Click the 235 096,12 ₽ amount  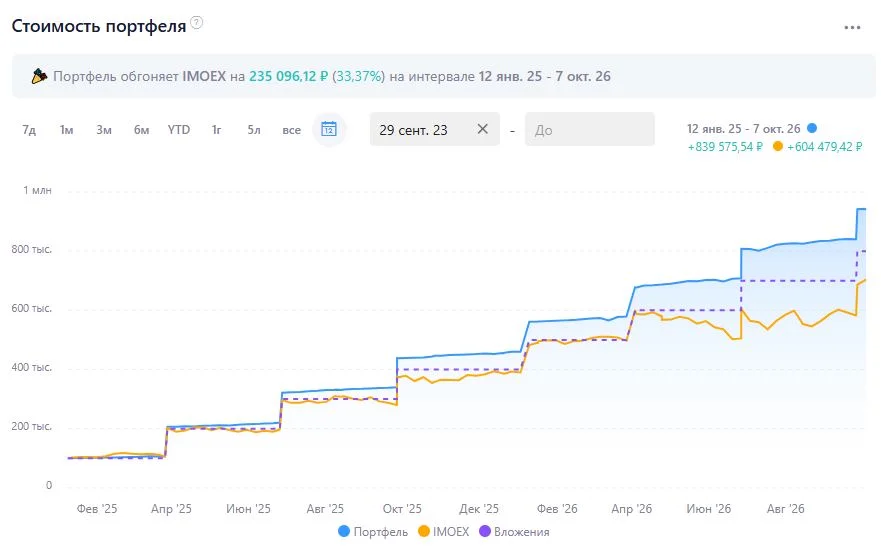pyautogui.click(x=288, y=76)
